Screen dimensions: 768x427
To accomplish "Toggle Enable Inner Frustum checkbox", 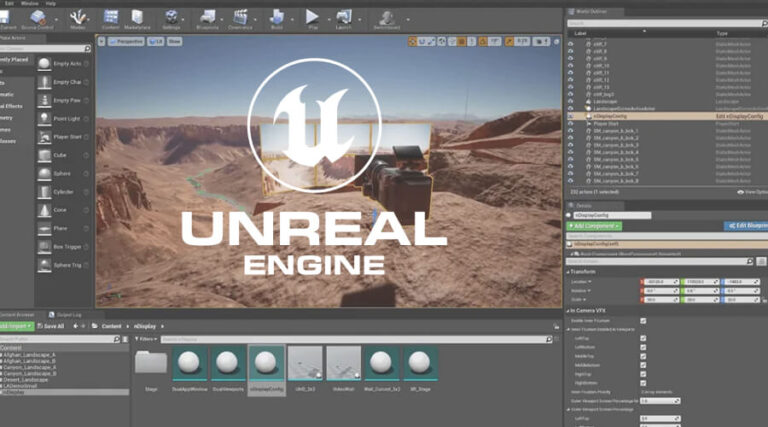I will pyautogui.click(x=643, y=321).
